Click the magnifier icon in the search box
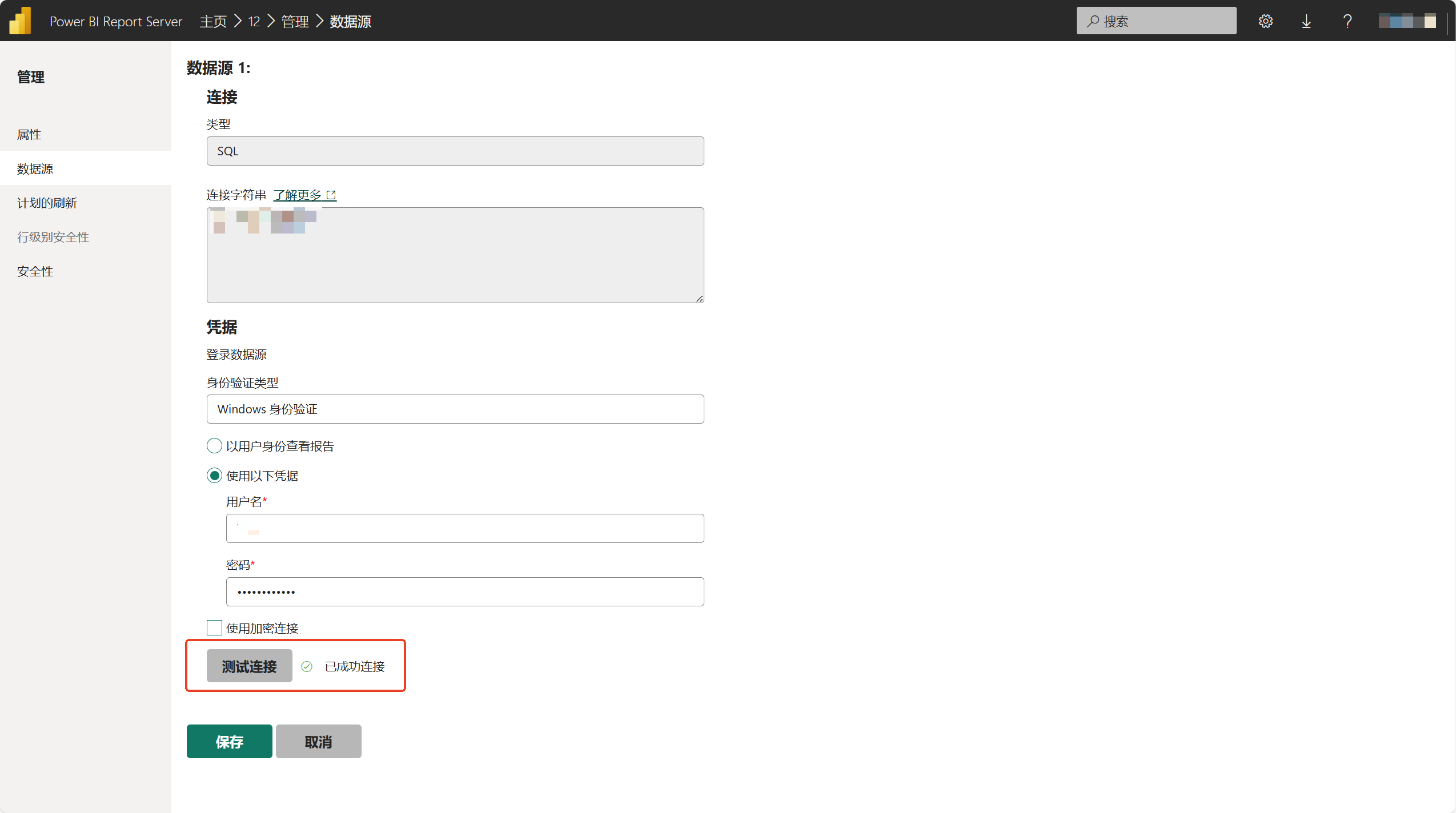1456x813 pixels. click(1093, 21)
